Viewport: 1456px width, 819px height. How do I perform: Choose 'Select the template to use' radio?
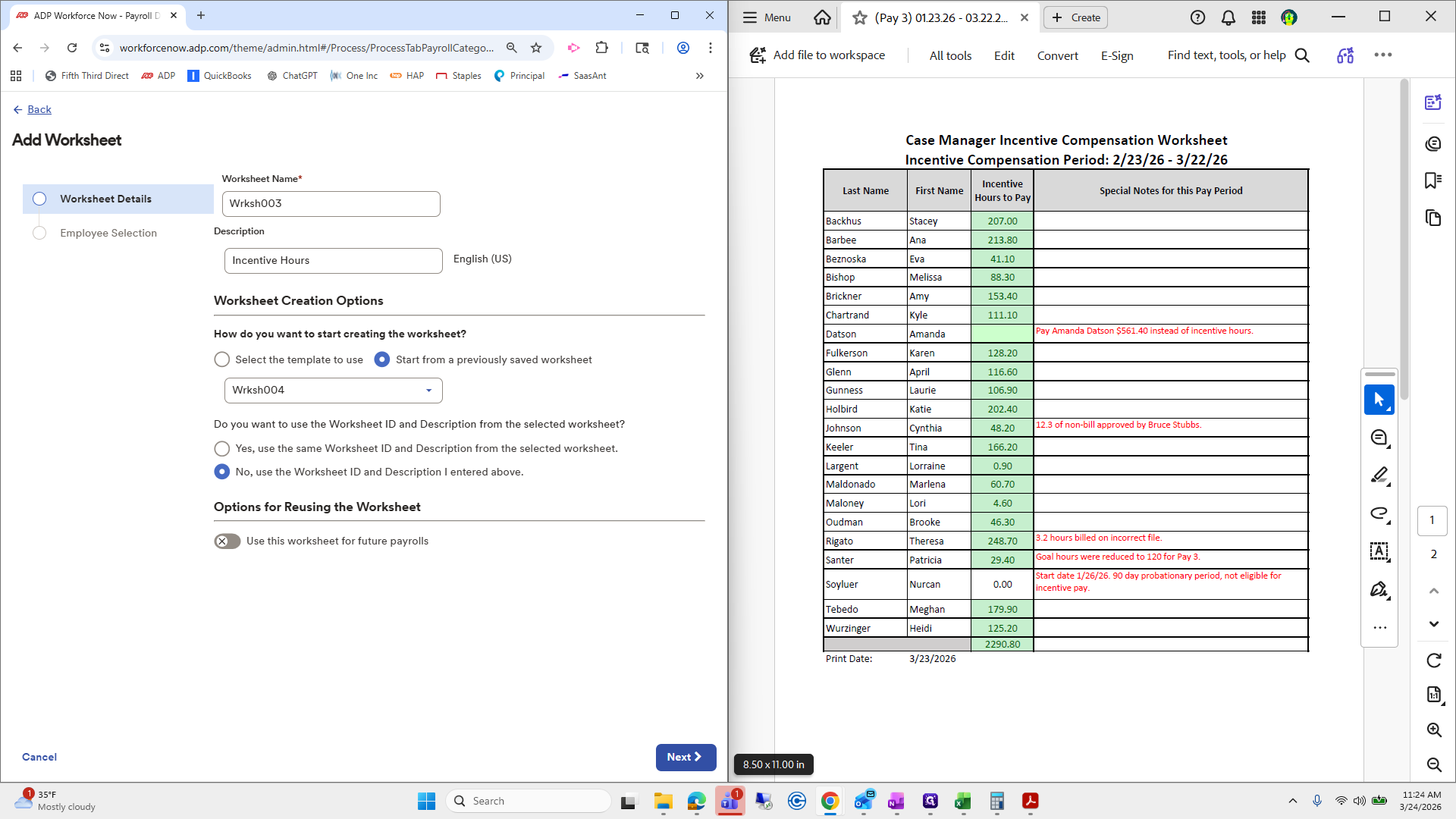coord(221,359)
